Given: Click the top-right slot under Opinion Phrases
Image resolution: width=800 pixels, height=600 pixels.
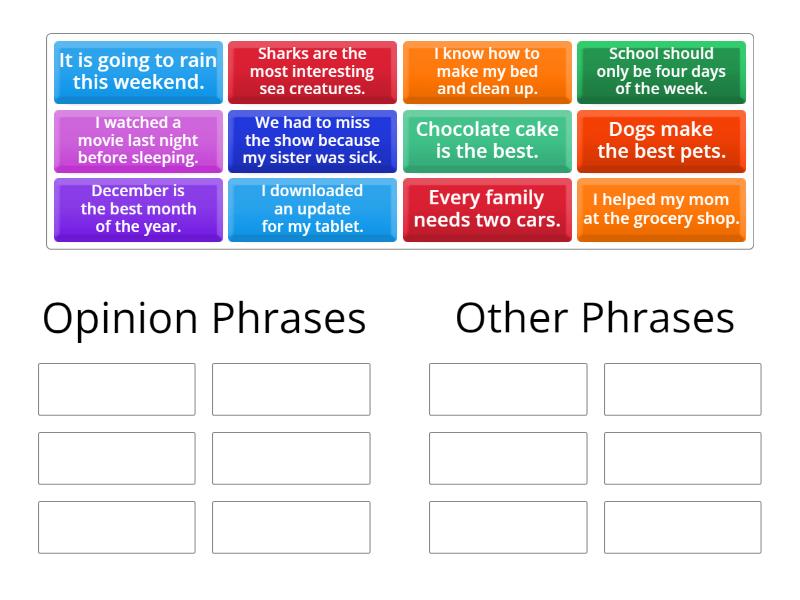Looking at the screenshot, I should [x=290, y=389].
